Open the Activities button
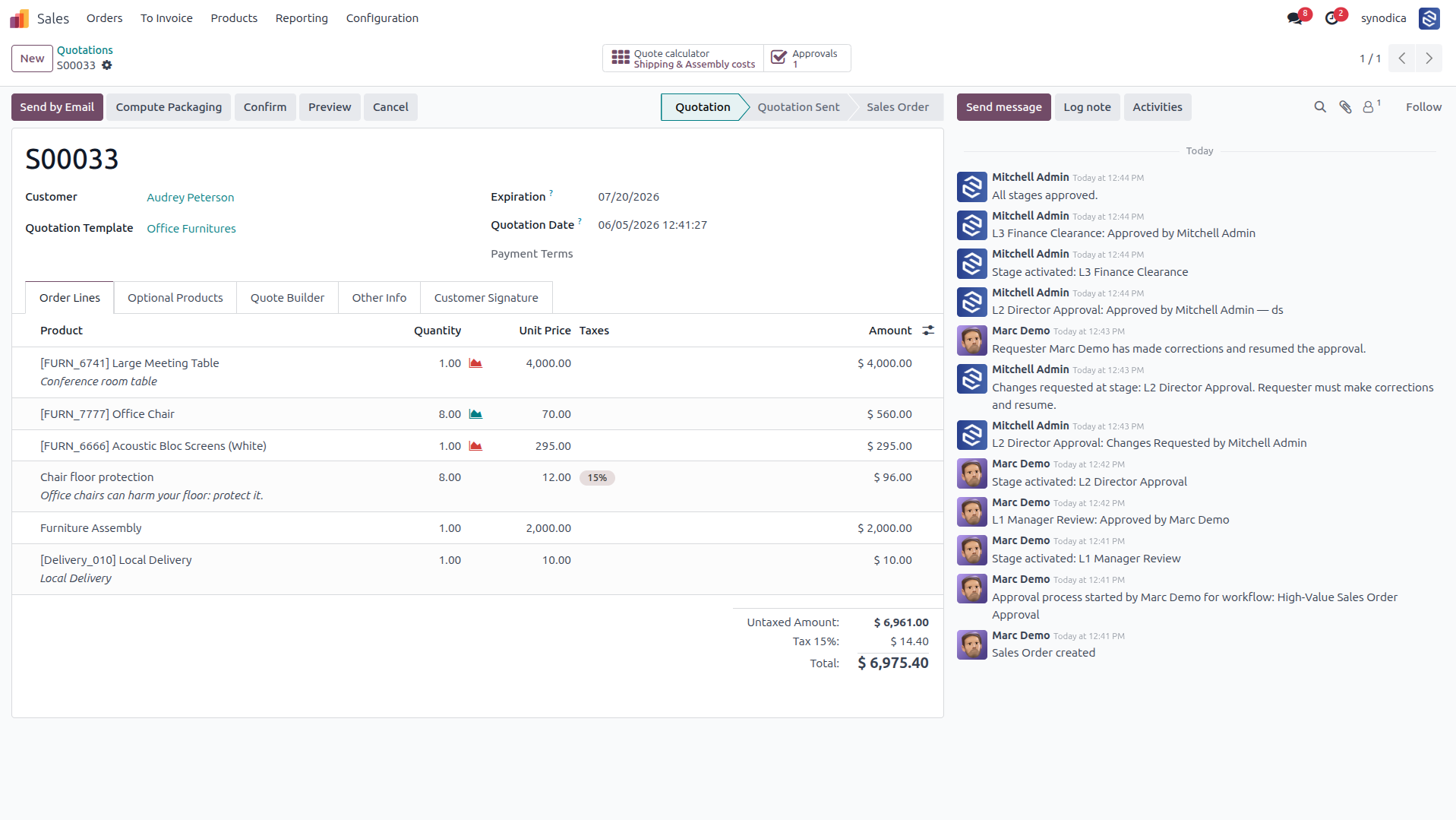The height and width of the screenshot is (820, 1456). pos(1158,107)
